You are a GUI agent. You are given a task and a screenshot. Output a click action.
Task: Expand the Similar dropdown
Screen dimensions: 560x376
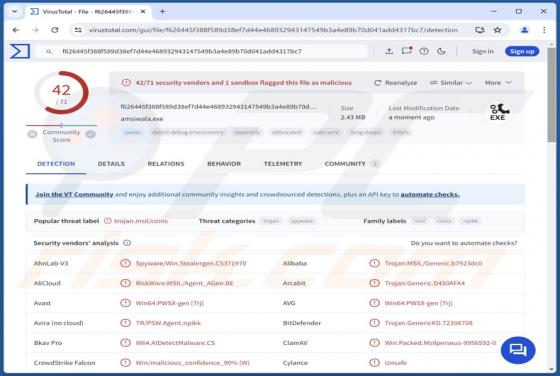[x=450, y=83]
